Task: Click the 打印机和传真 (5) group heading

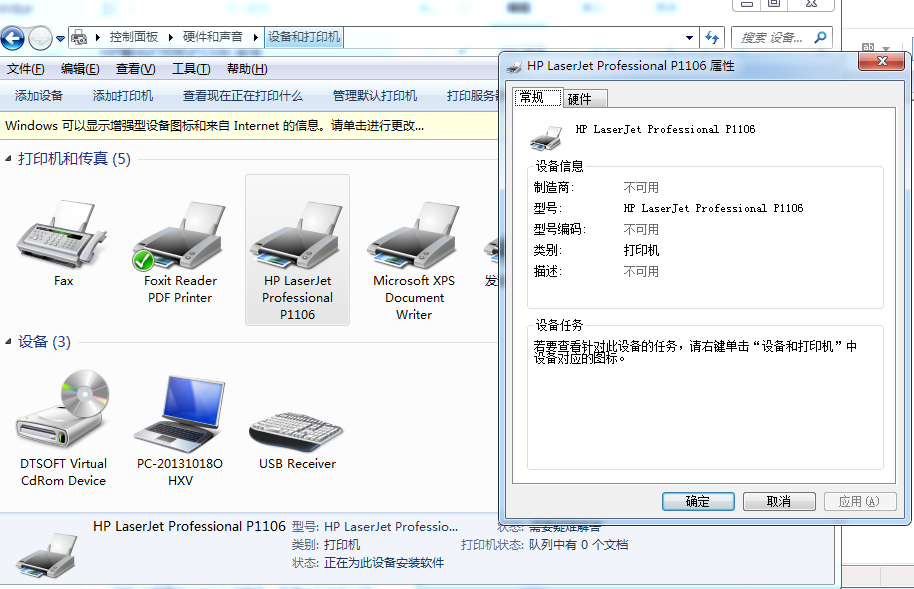Action: pyautogui.click(x=74, y=159)
